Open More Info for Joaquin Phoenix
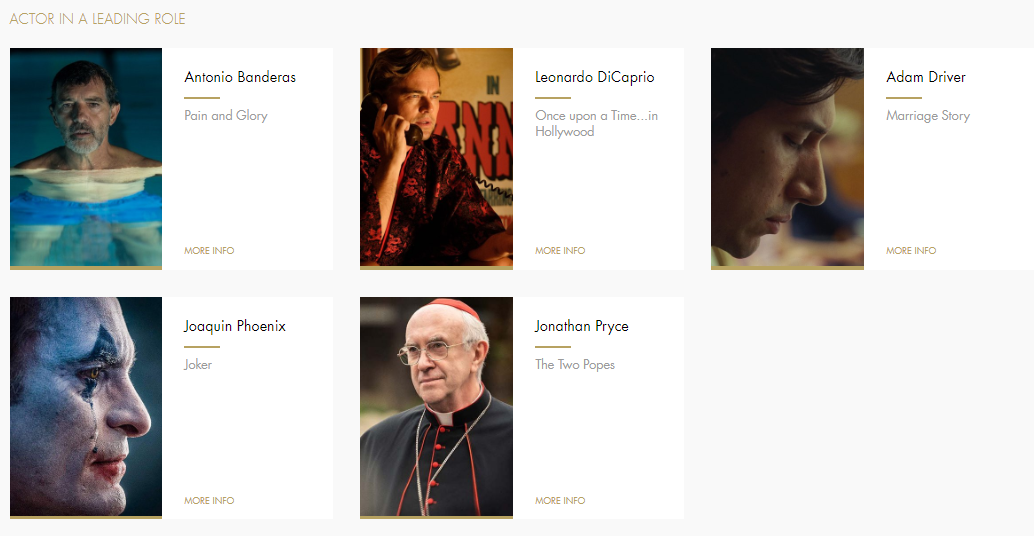Screen dimensions: 1034x536 [209, 501]
